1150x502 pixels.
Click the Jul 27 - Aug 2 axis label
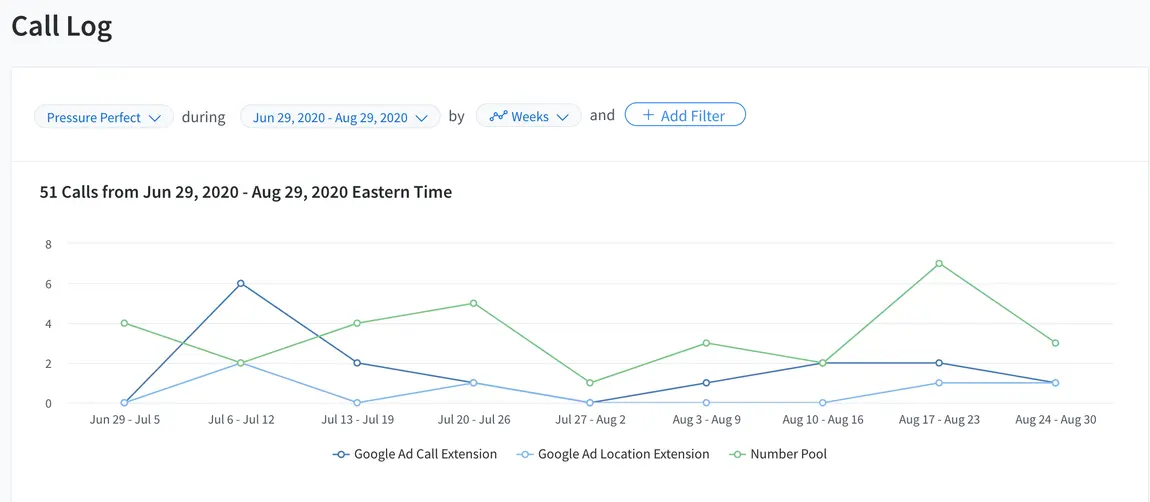590,421
